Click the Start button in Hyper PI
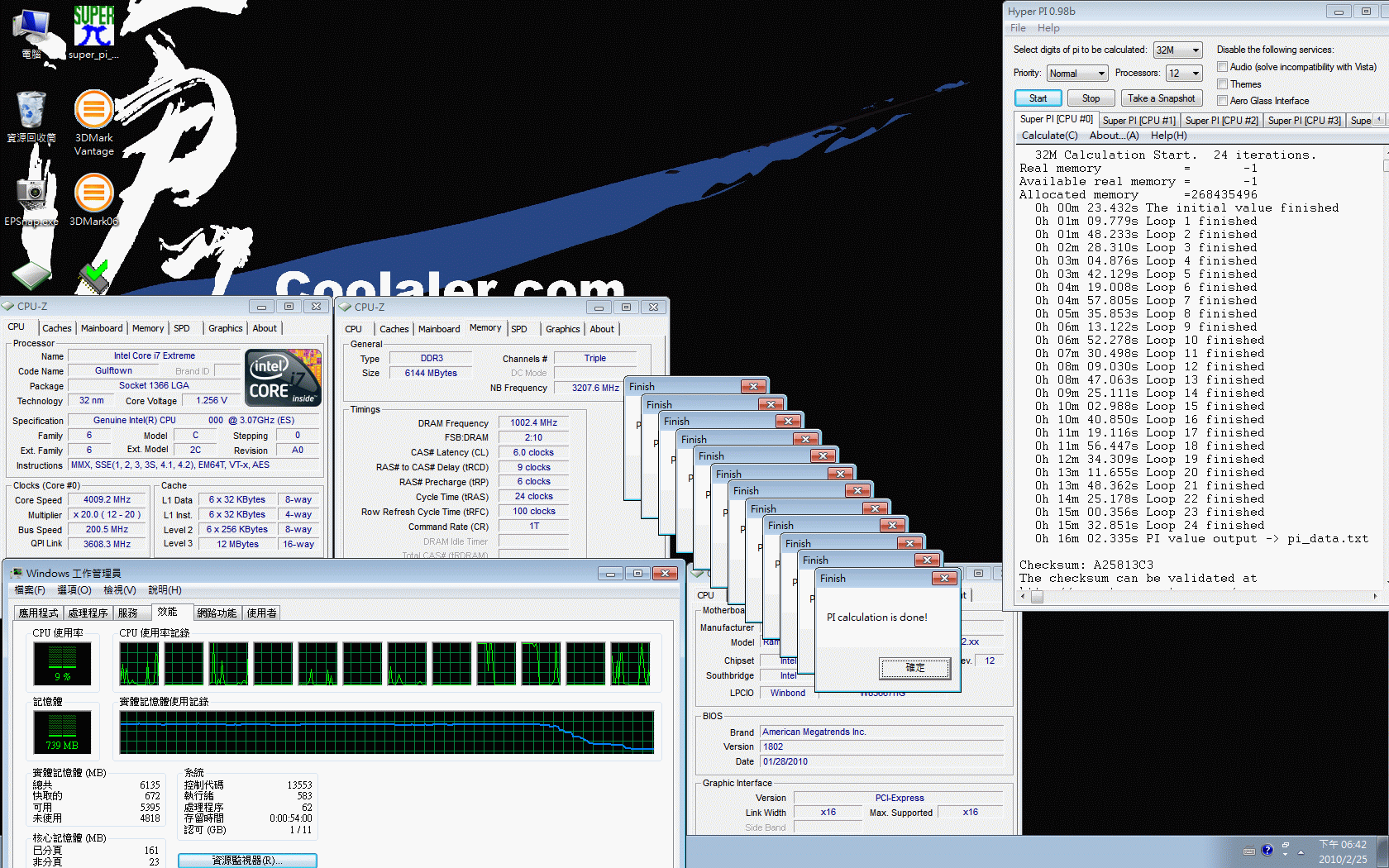The image size is (1389, 868). [1038, 98]
